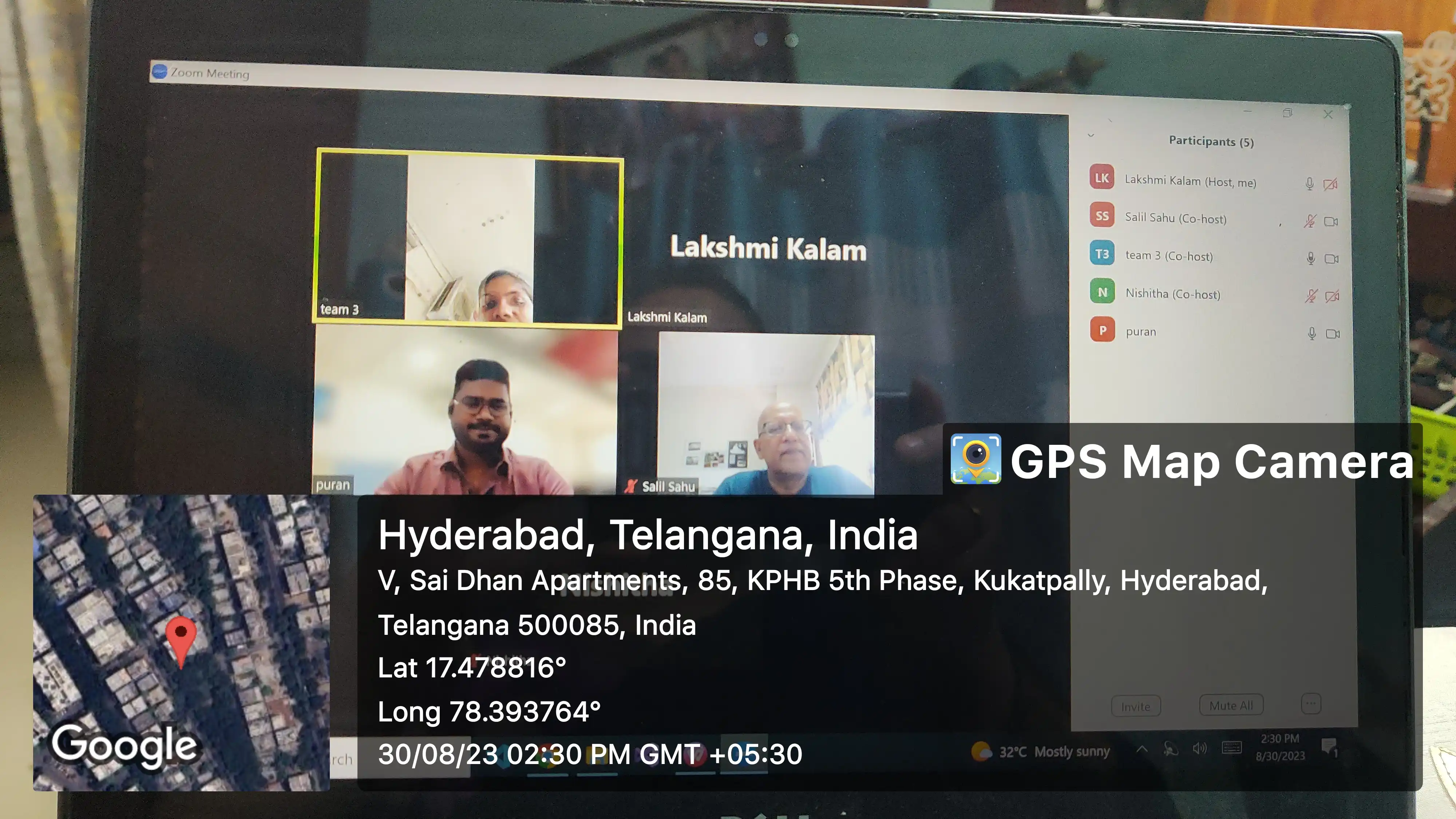Image resolution: width=1456 pixels, height=819 pixels.
Task: Open the three-dots more options menu
Action: point(1311,704)
